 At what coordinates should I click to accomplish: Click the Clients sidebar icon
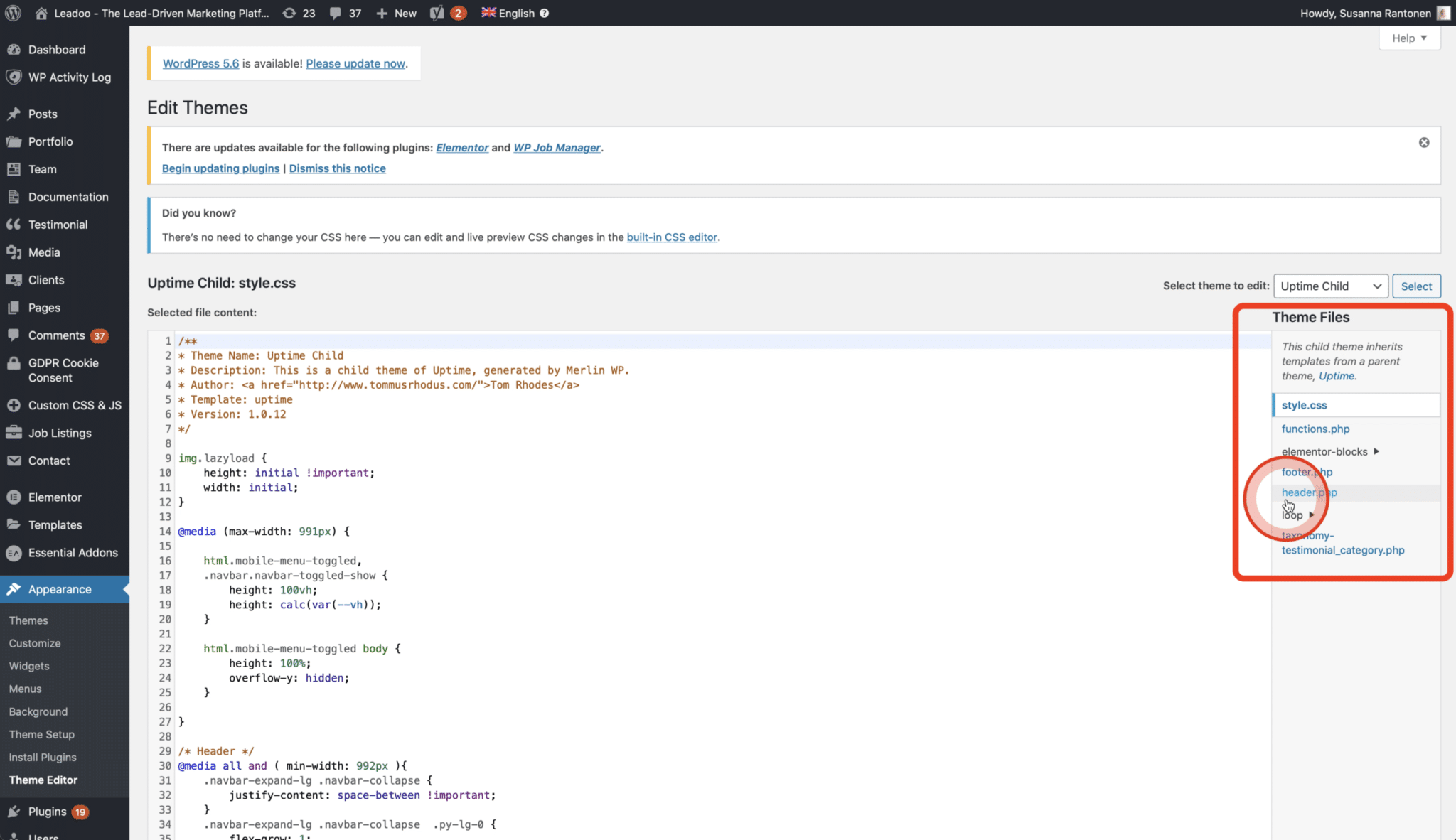[x=14, y=280]
